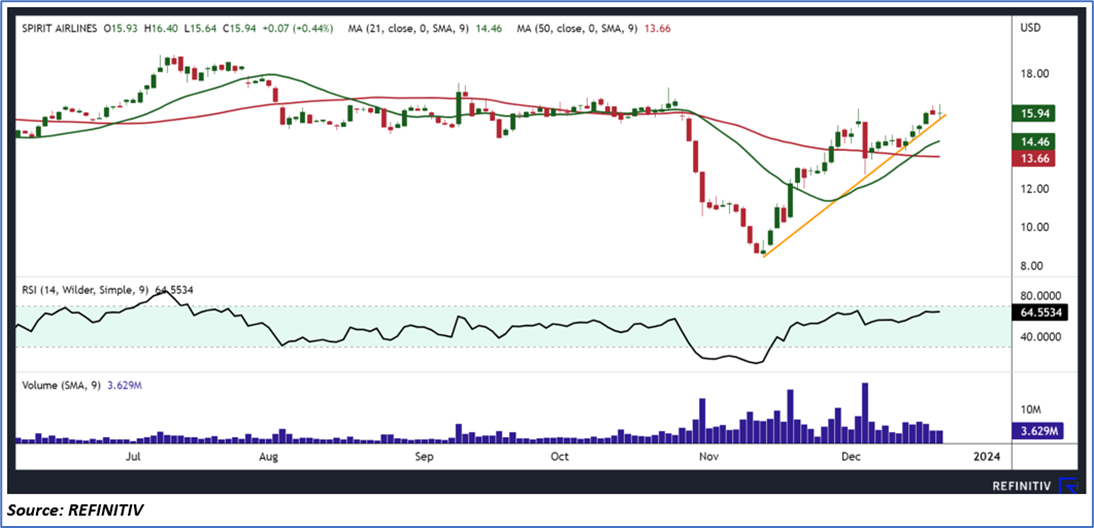Click the Source: REFINITIV caption

(75, 511)
